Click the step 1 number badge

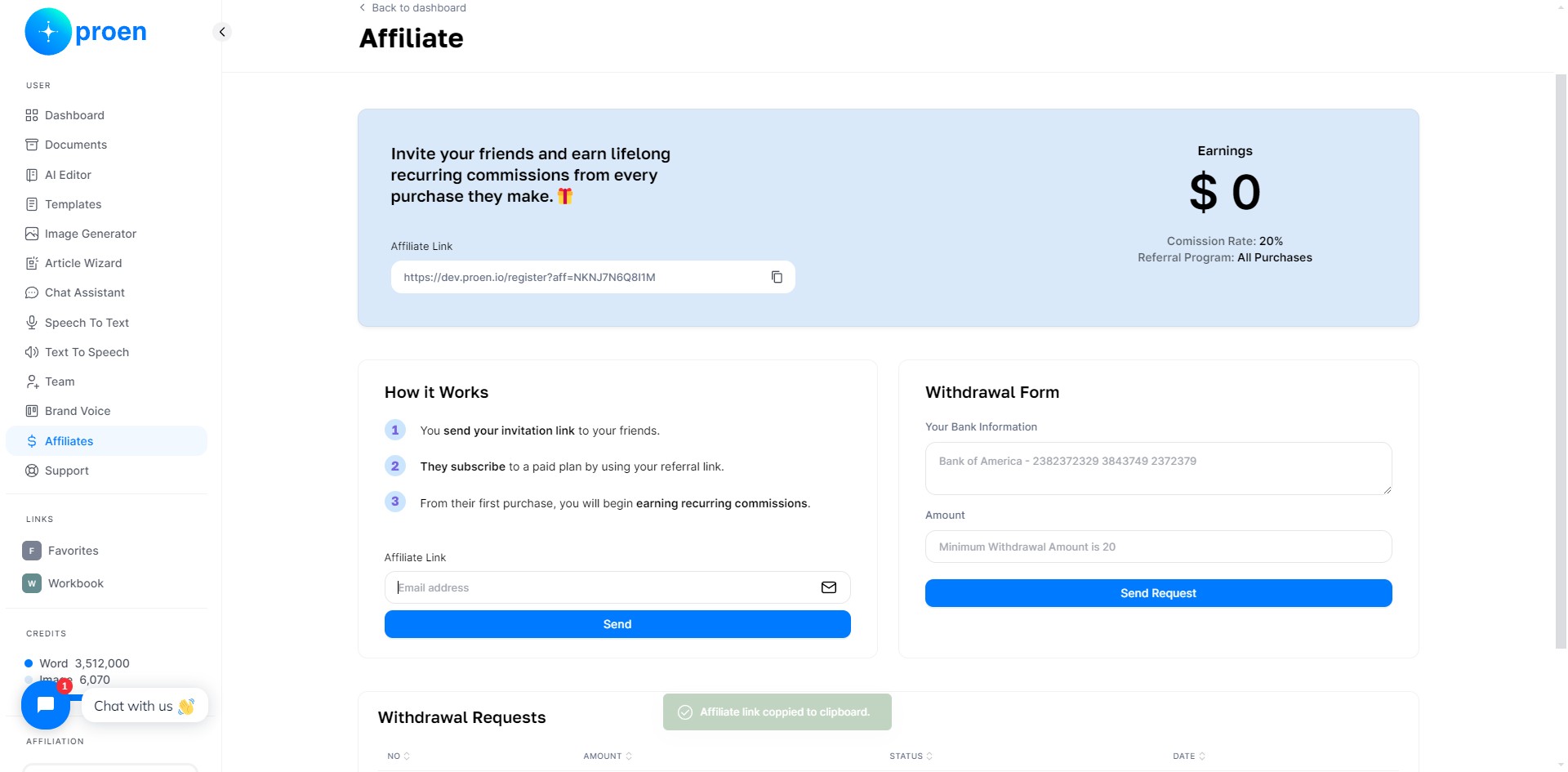(x=395, y=430)
